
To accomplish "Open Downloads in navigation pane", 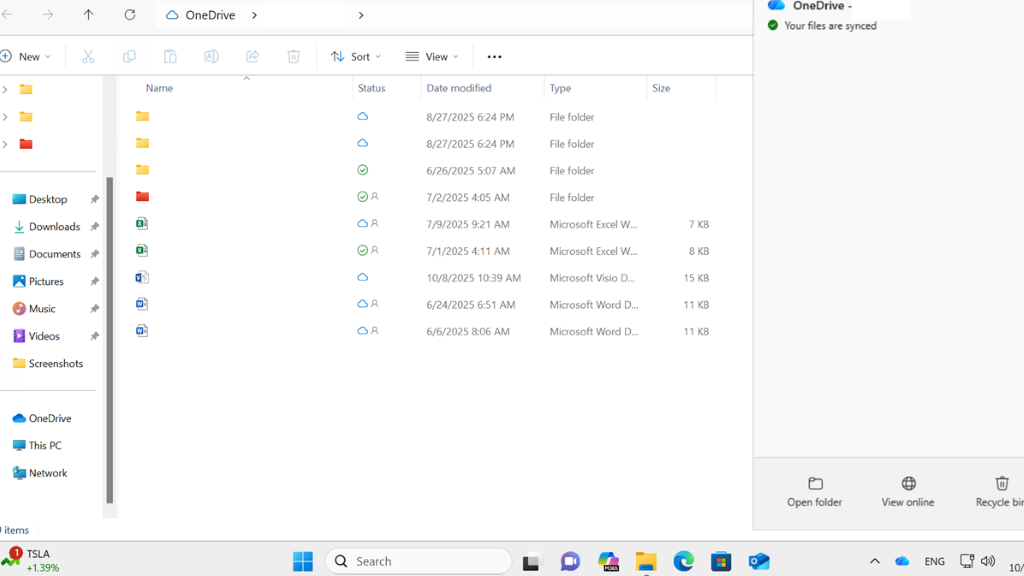I will click(x=55, y=227).
